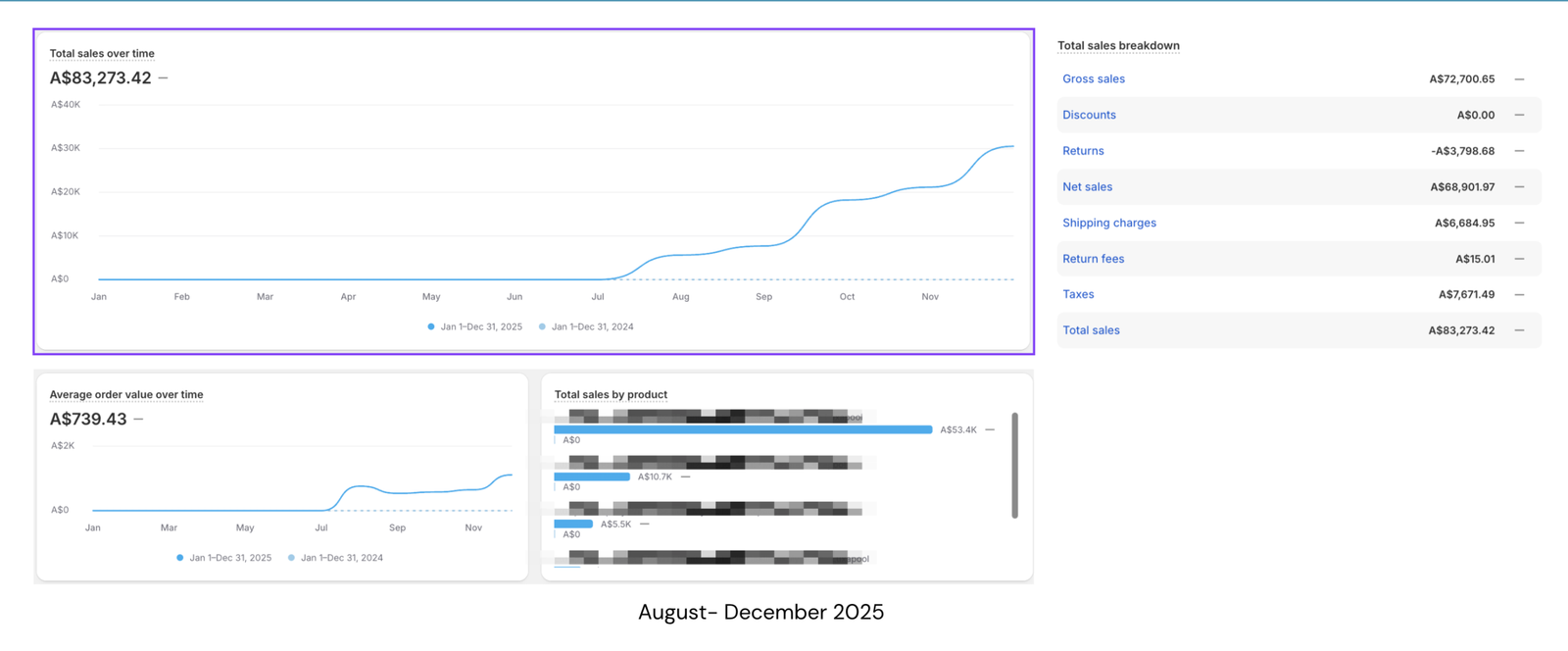Viewport: 1568px width, 651px height.
Task: Open the Net sales link
Action: [x=1087, y=187]
